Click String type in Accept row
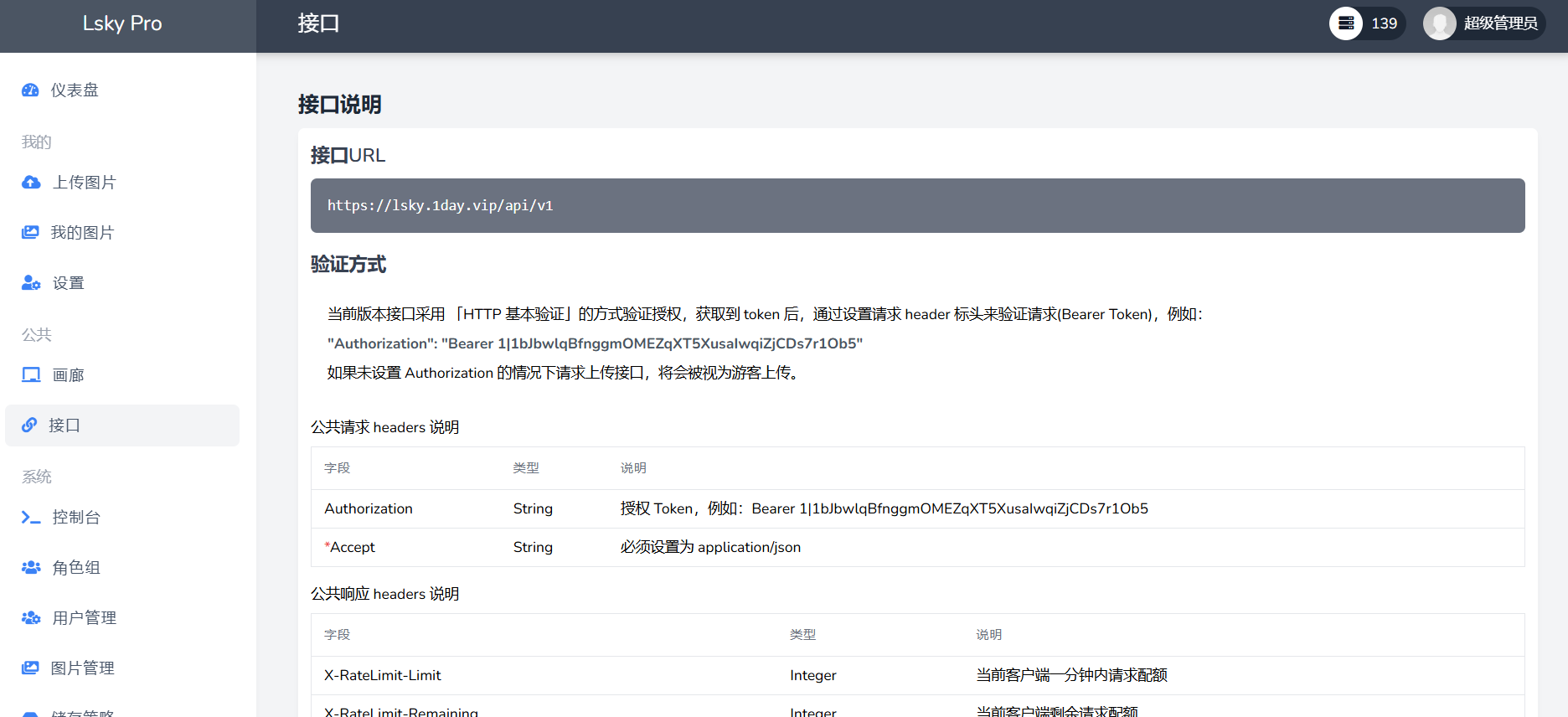This screenshot has width=1568, height=717. pyautogui.click(x=533, y=548)
